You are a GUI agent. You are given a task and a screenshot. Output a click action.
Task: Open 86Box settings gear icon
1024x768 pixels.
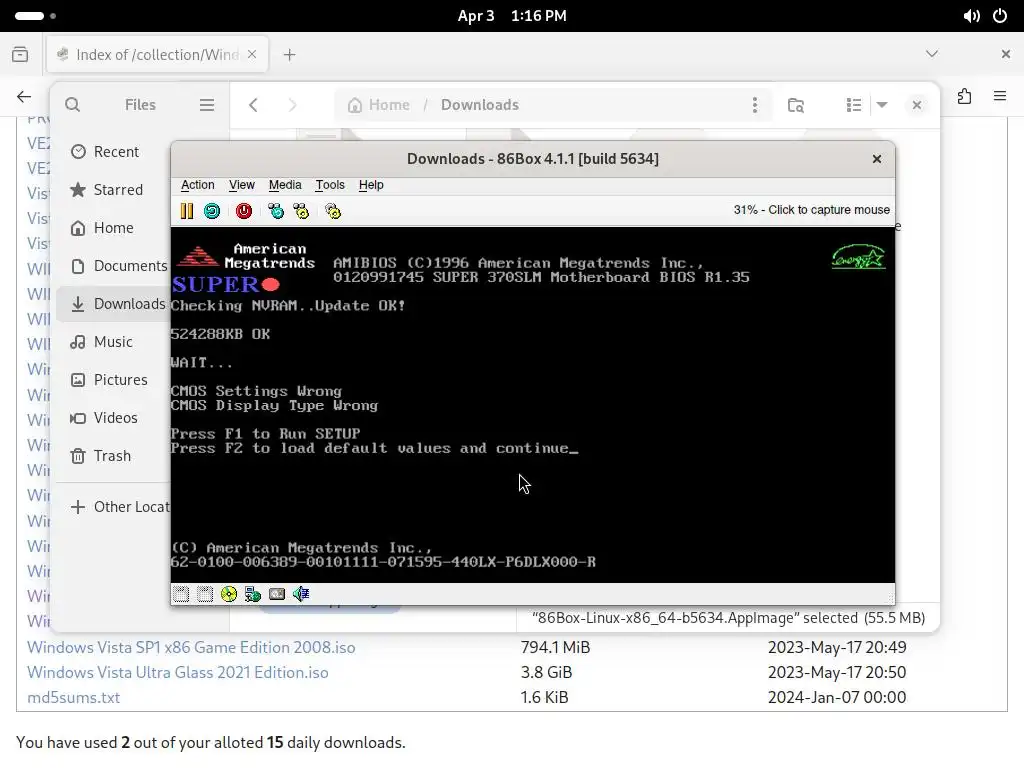[332, 211]
